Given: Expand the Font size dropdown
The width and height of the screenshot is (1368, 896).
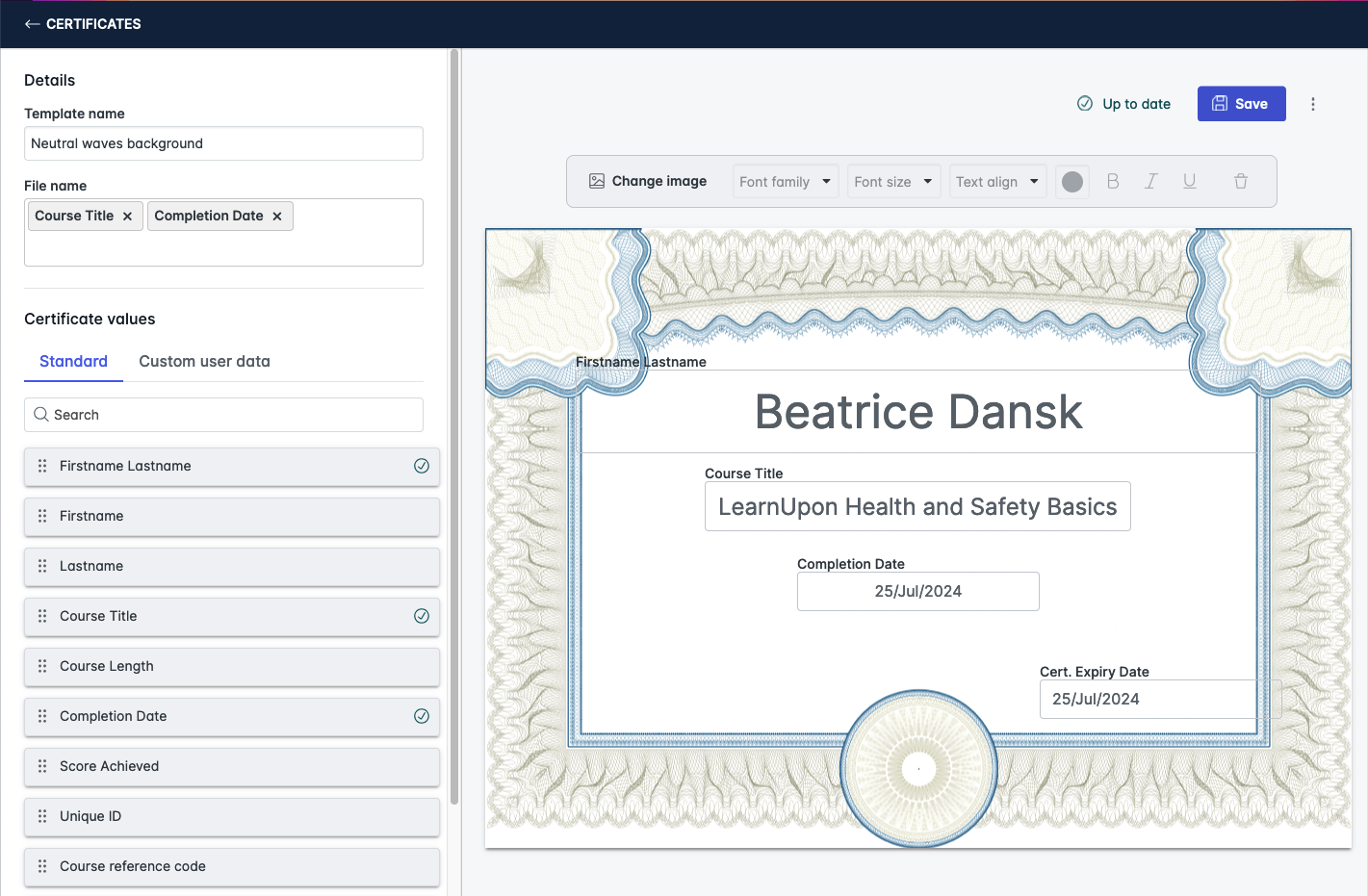Looking at the screenshot, I should (893, 181).
